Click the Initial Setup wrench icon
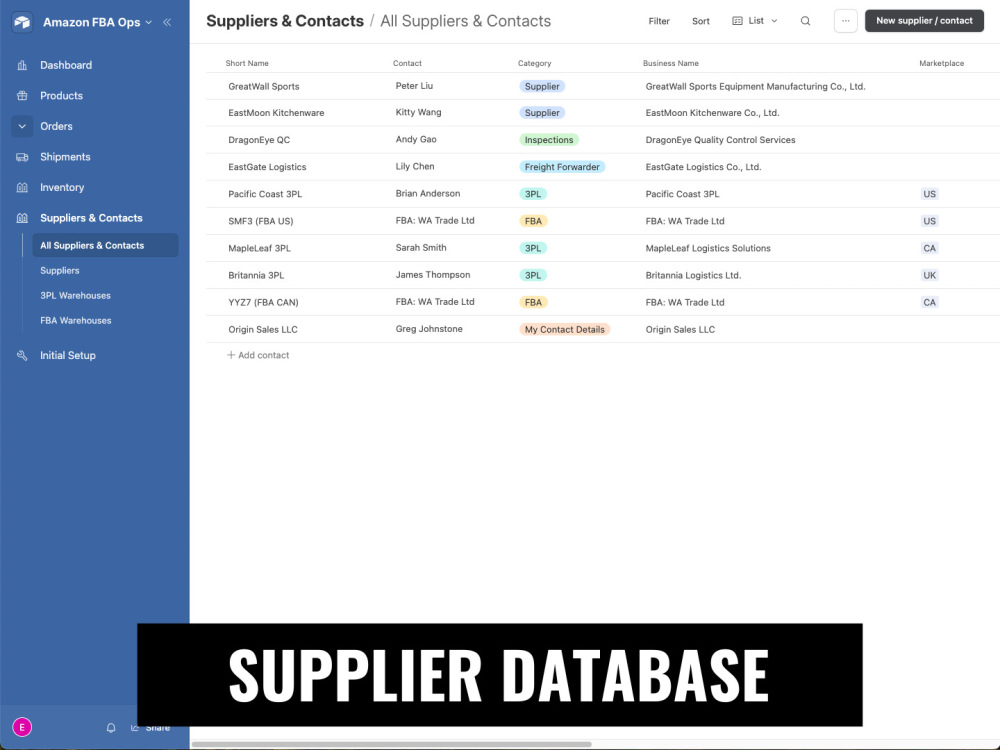1000x750 pixels. [x=22, y=355]
